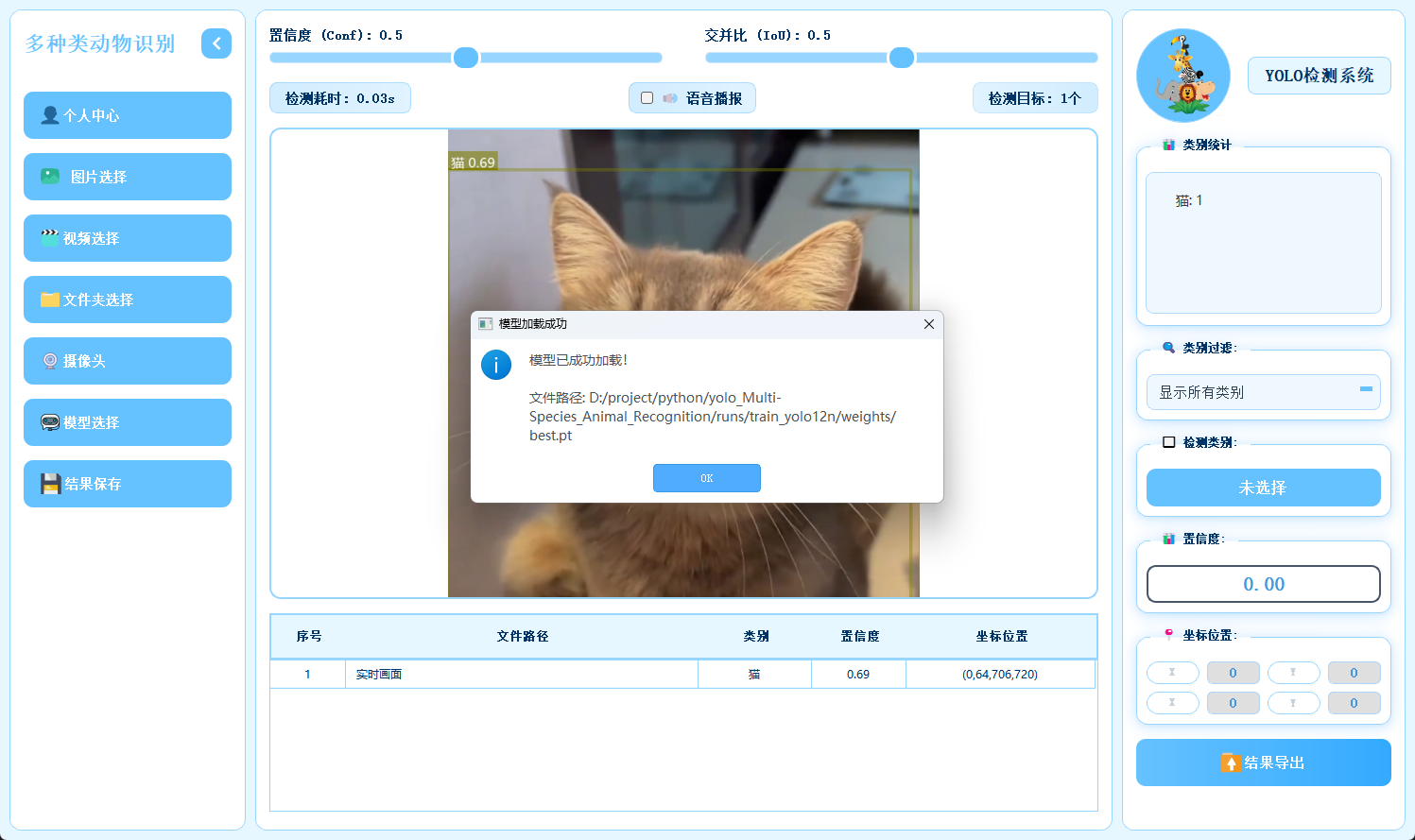
Task: Click the picture icon on 图片选择
Action: (50, 177)
